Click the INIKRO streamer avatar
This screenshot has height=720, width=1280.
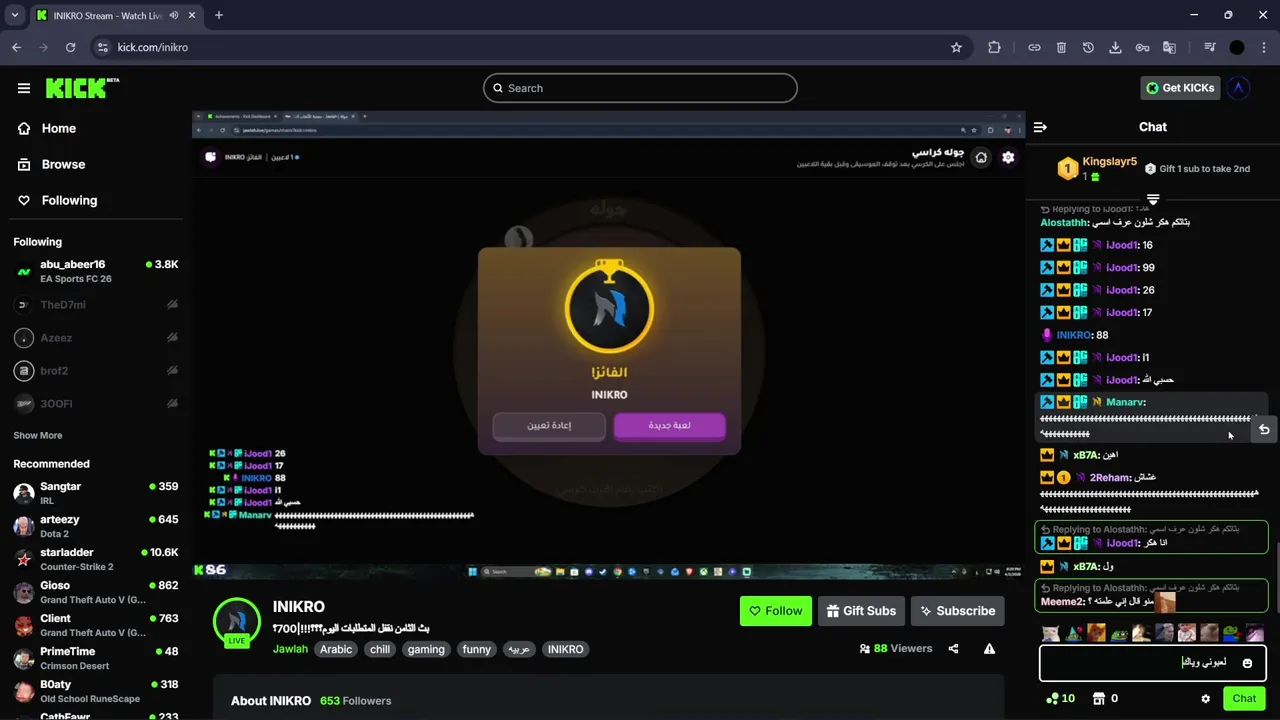pos(237,621)
